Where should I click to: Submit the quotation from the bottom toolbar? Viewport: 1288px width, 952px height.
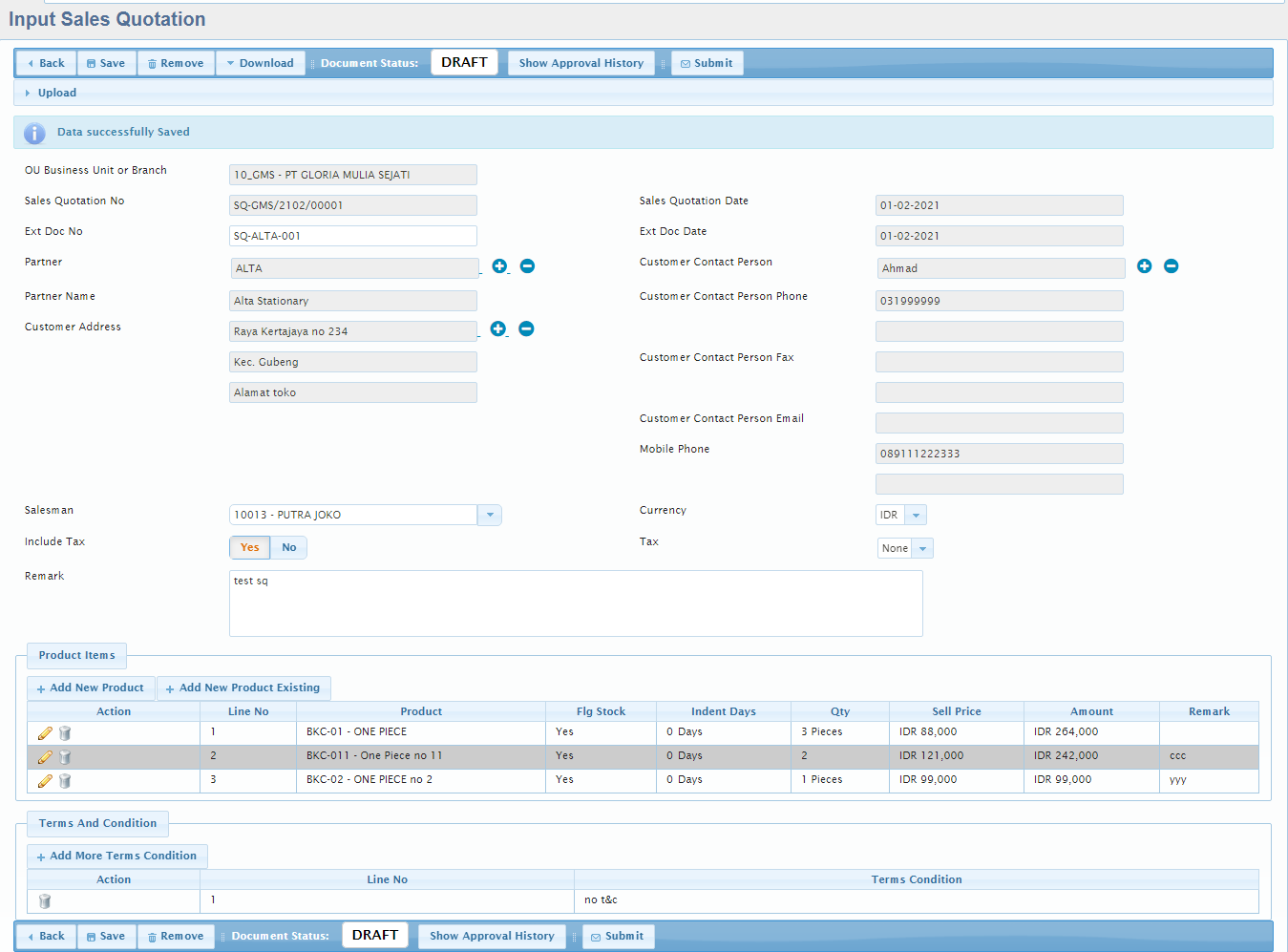pyautogui.click(x=618, y=936)
